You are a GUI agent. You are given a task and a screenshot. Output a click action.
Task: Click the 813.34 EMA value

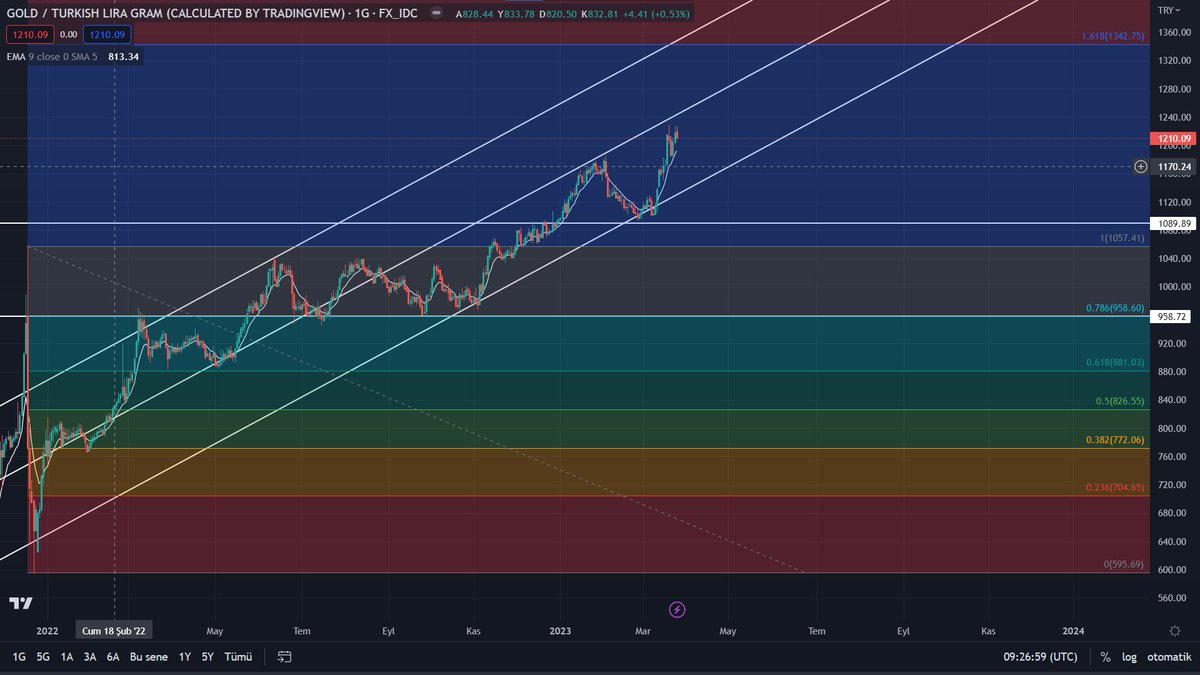[124, 57]
